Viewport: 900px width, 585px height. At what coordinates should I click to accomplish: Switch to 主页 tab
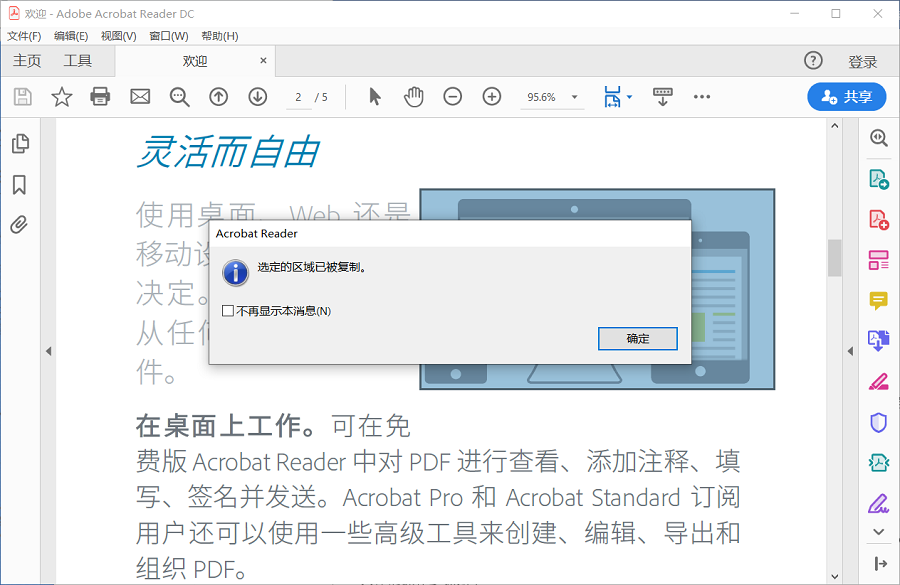tap(27, 61)
